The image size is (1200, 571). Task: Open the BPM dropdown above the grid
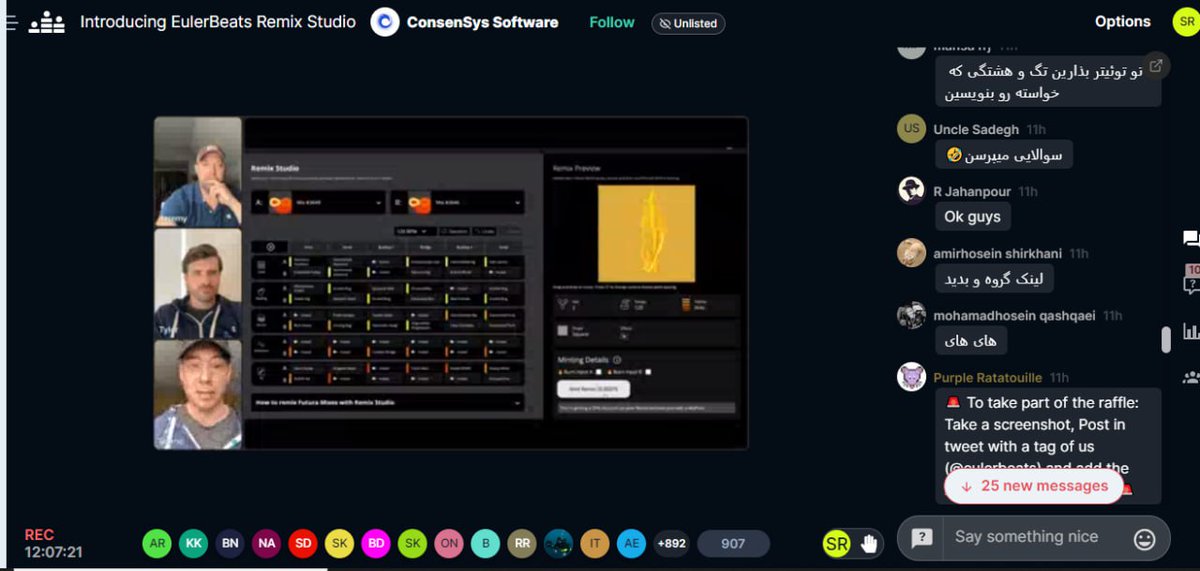[x=413, y=231]
